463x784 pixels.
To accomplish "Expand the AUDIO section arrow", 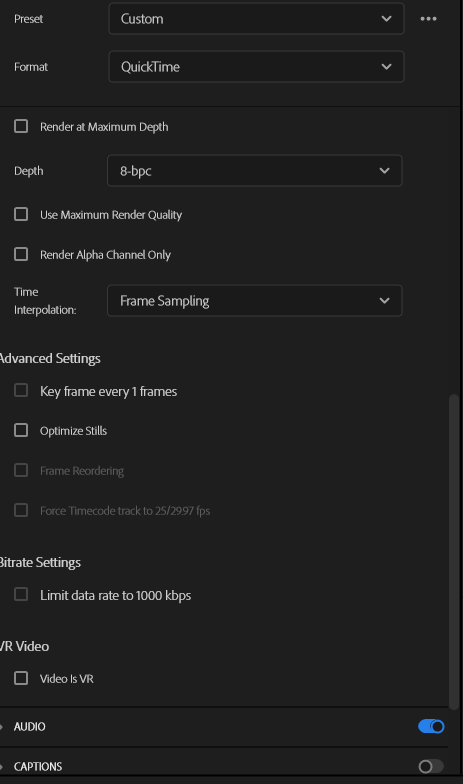I will click(x=2, y=726).
